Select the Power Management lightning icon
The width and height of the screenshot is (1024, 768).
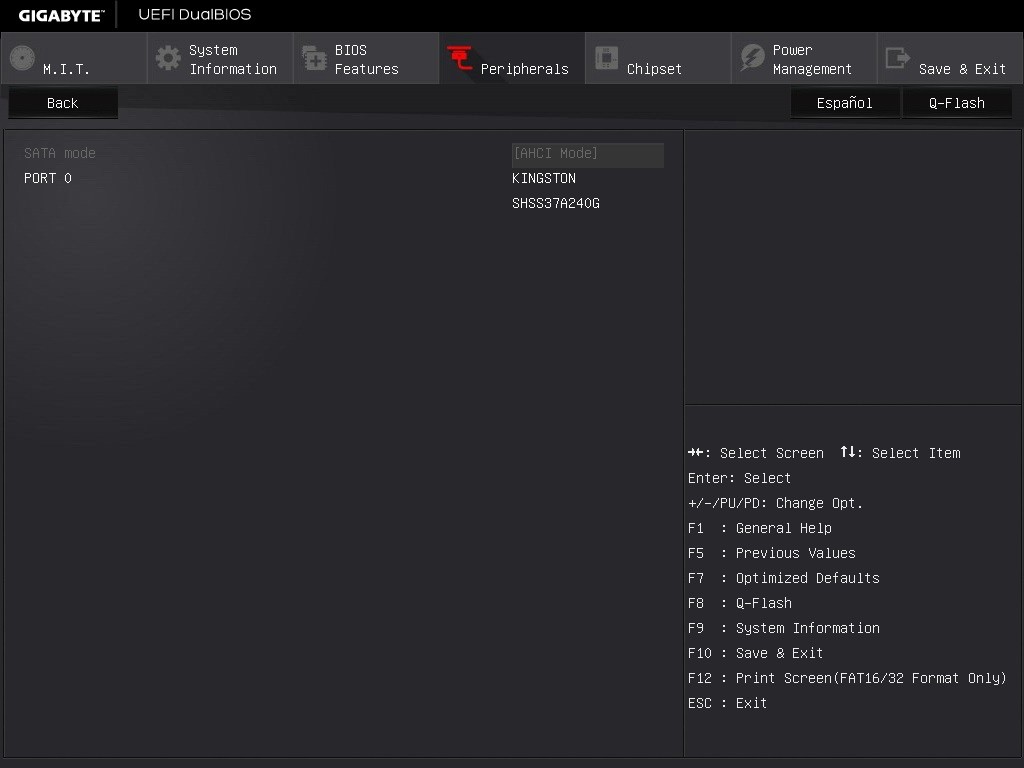point(751,58)
